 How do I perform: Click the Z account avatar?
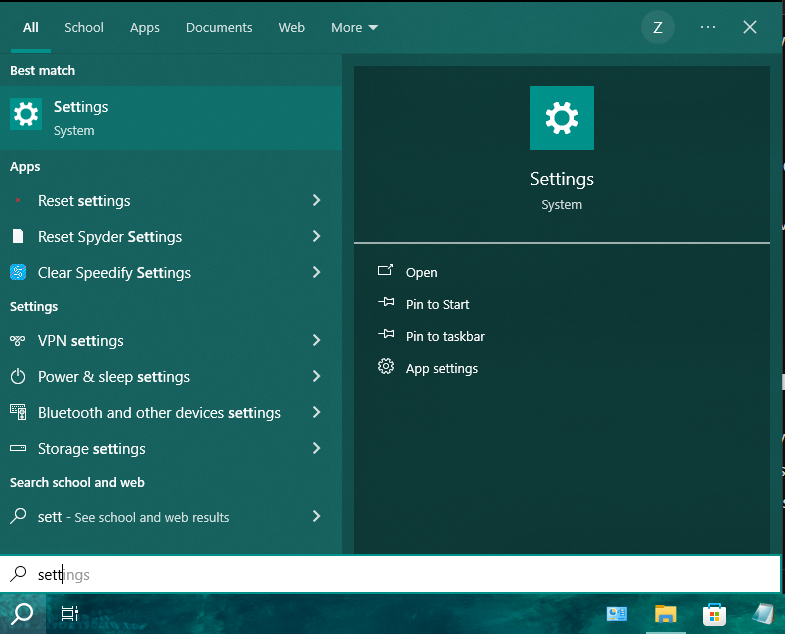[x=658, y=27]
